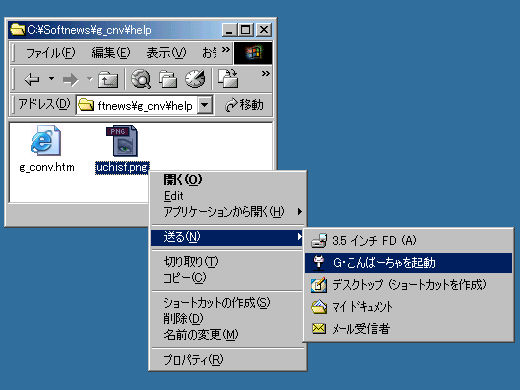This screenshot has width=520, height=390.
Task: Choose 削除(D) in the context menu
Action: [228, 319]
